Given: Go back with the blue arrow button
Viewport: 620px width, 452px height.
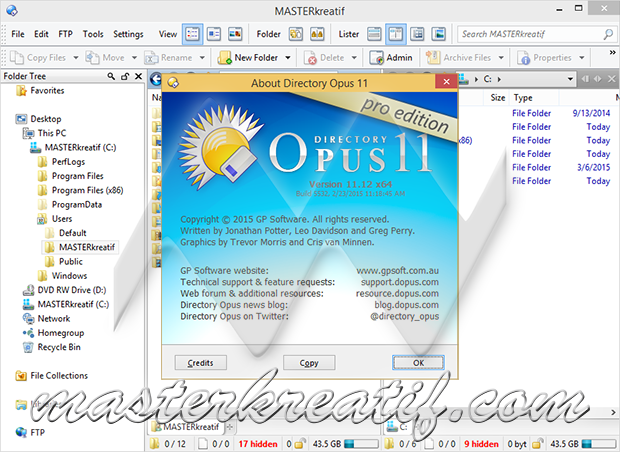Looking at the screenshot, I should pyautogui.click(x=156, y=79).
